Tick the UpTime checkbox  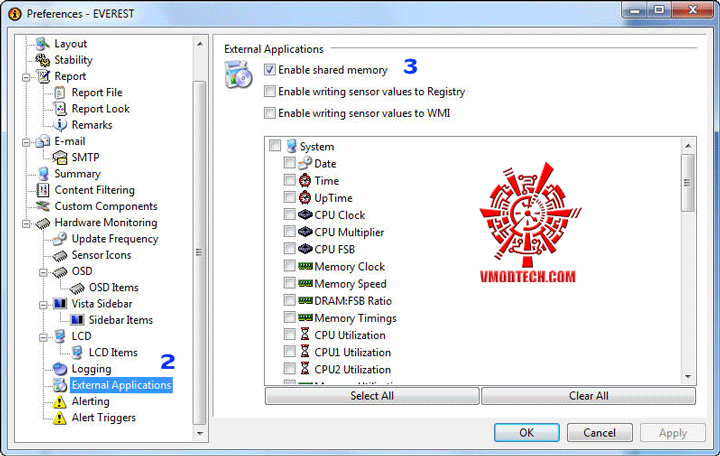point(289,197)
